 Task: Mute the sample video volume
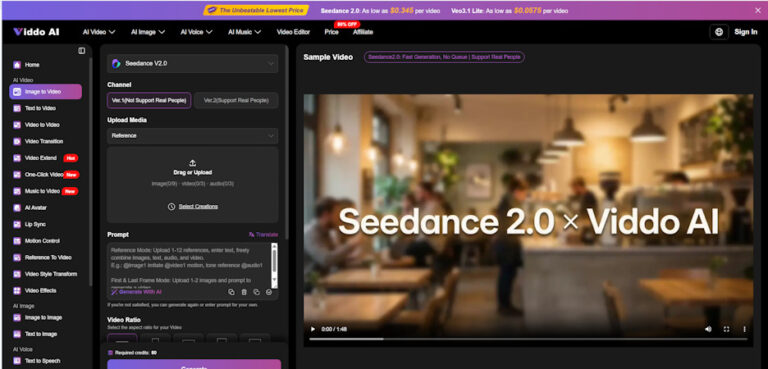(708, 329)
